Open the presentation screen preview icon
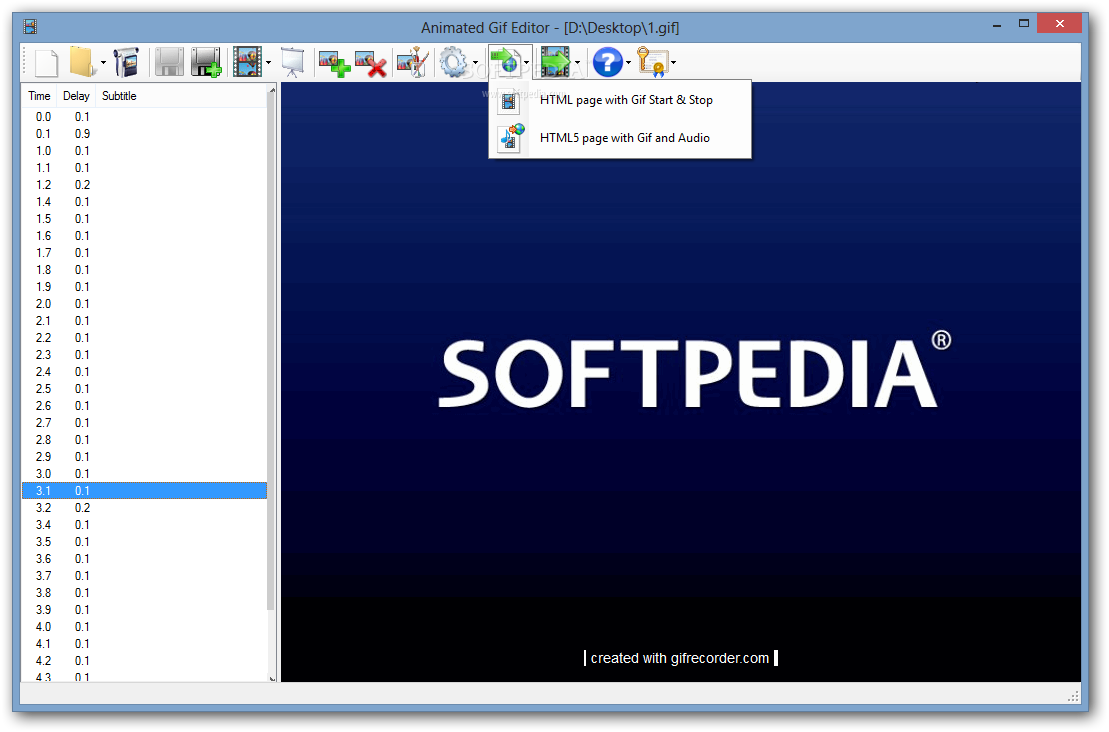 coord(292,63)
